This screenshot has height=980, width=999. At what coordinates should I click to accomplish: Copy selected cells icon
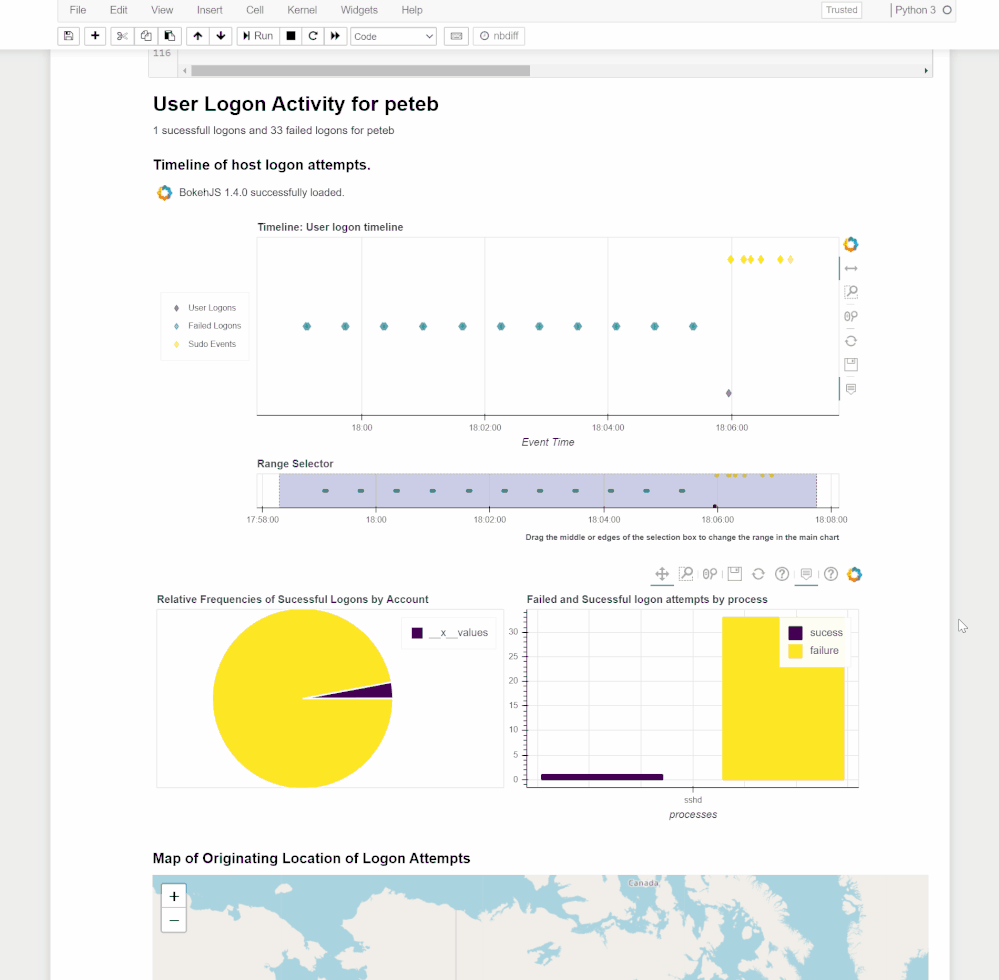(x=146, y=36)
